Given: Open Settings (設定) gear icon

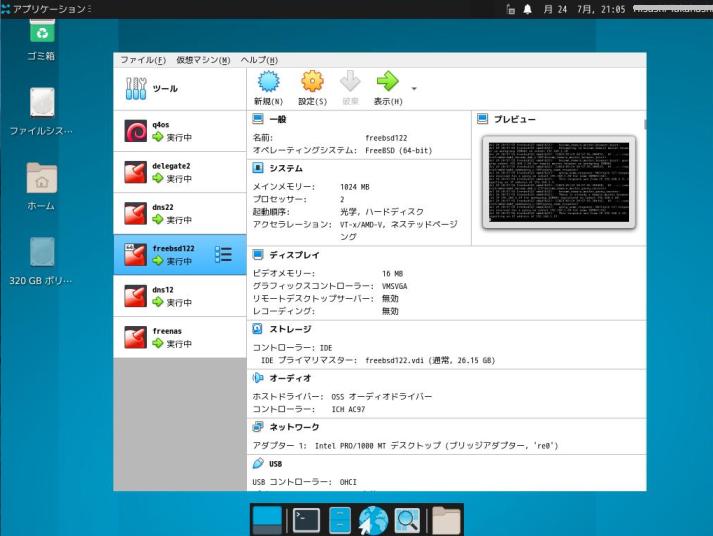Looking at the screenshot, I should coord(312,82).
